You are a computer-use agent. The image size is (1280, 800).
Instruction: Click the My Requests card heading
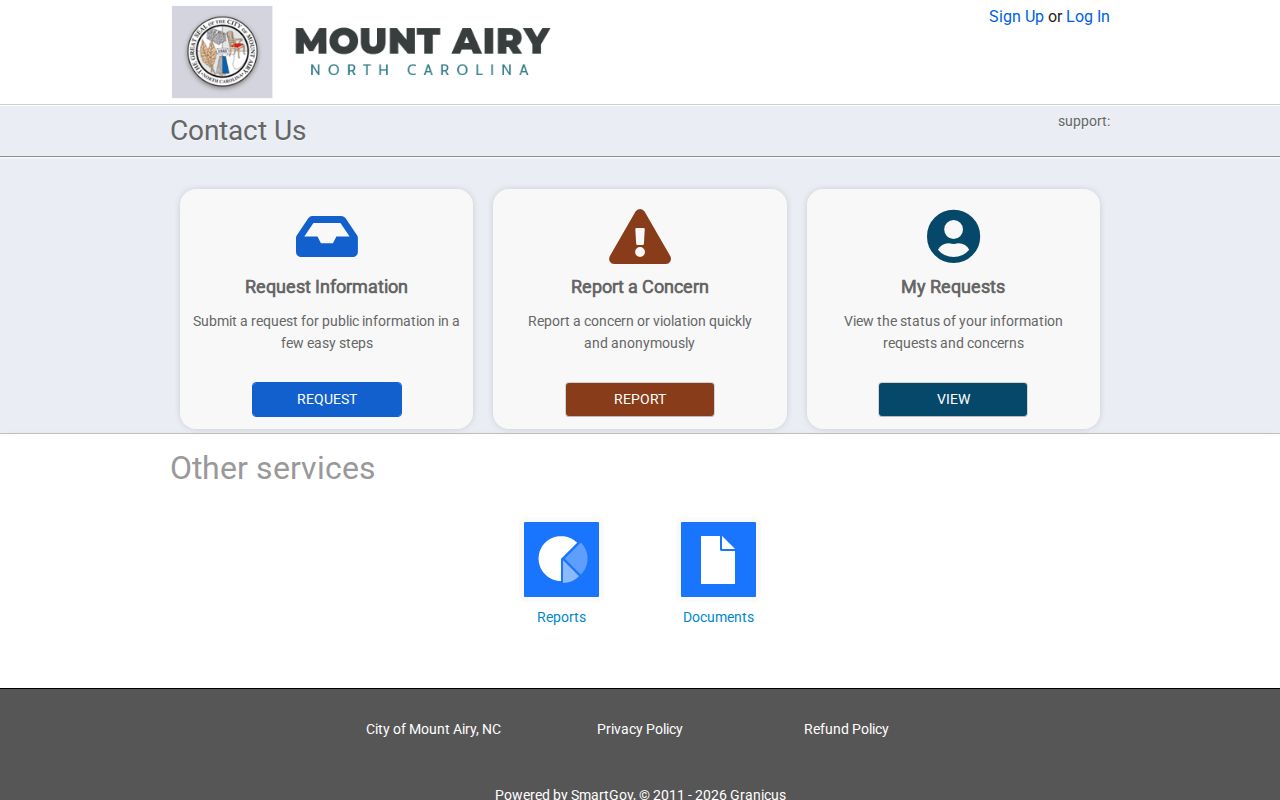[953, 287]
